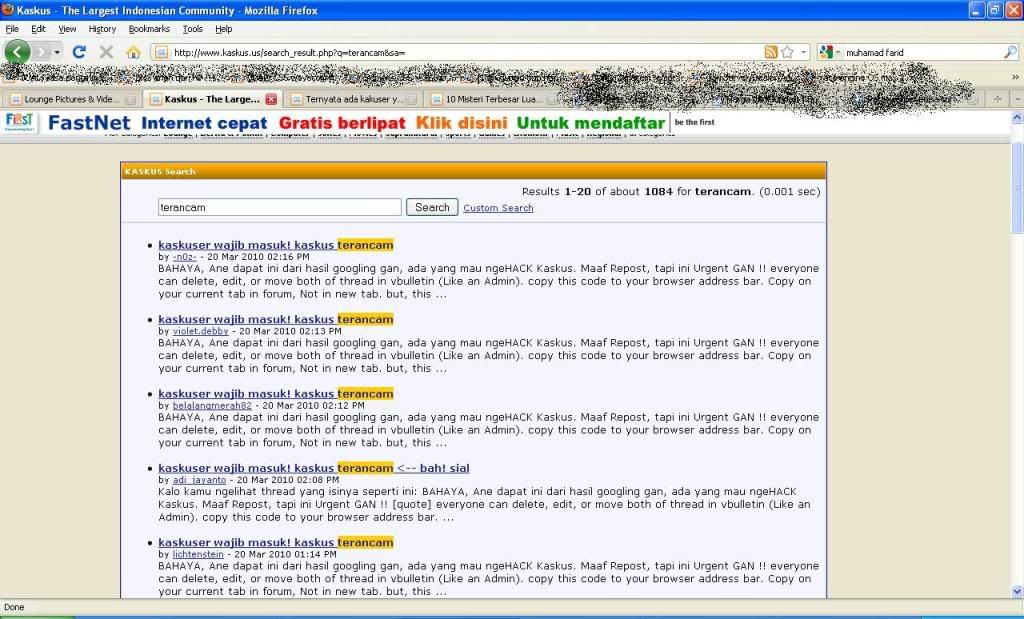The width and height of the screenshot is (1024, 619).
Task: Click the Forward navigation arrow
Action: (42, 52)
